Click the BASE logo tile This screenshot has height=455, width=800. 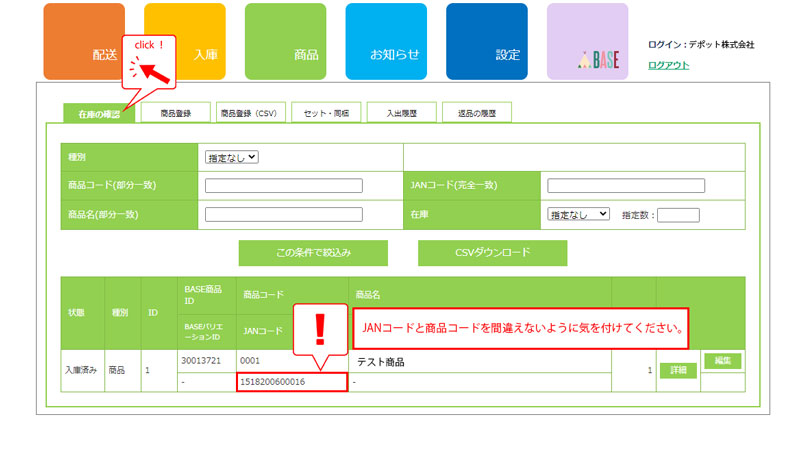(588, 42)
